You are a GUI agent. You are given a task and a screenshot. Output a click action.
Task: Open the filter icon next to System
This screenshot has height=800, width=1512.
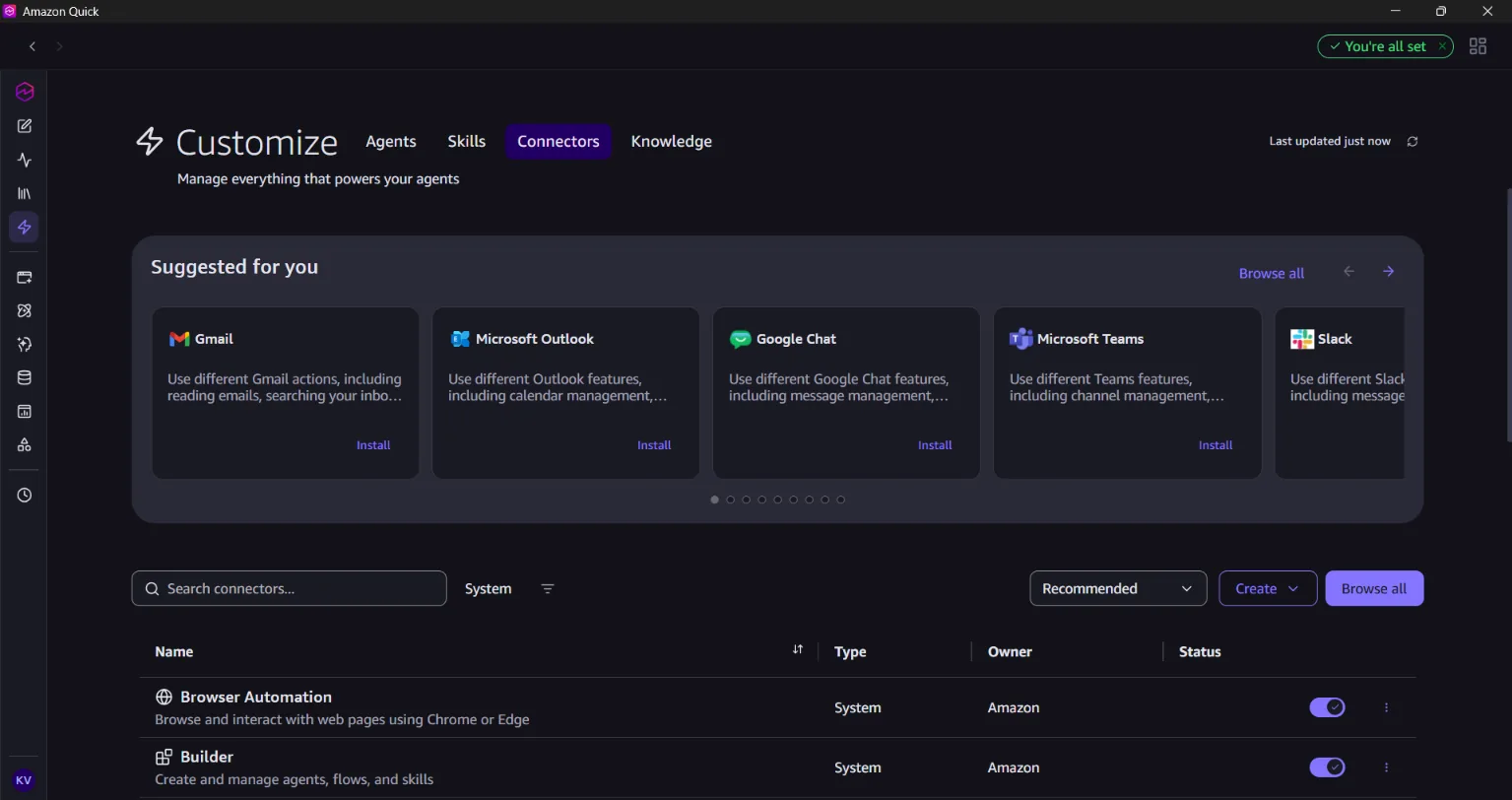tap(548, 589)
